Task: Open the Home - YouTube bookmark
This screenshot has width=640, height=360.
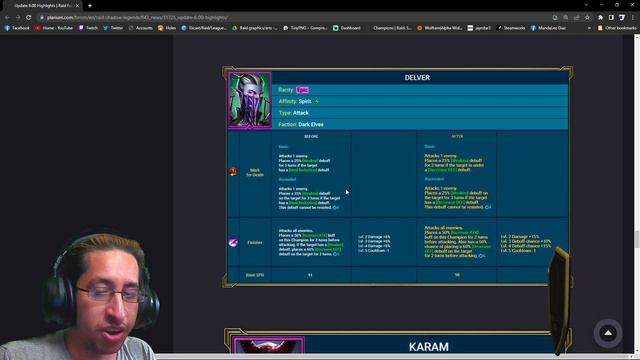Action: pyautogui.click(x=54, y=28)
